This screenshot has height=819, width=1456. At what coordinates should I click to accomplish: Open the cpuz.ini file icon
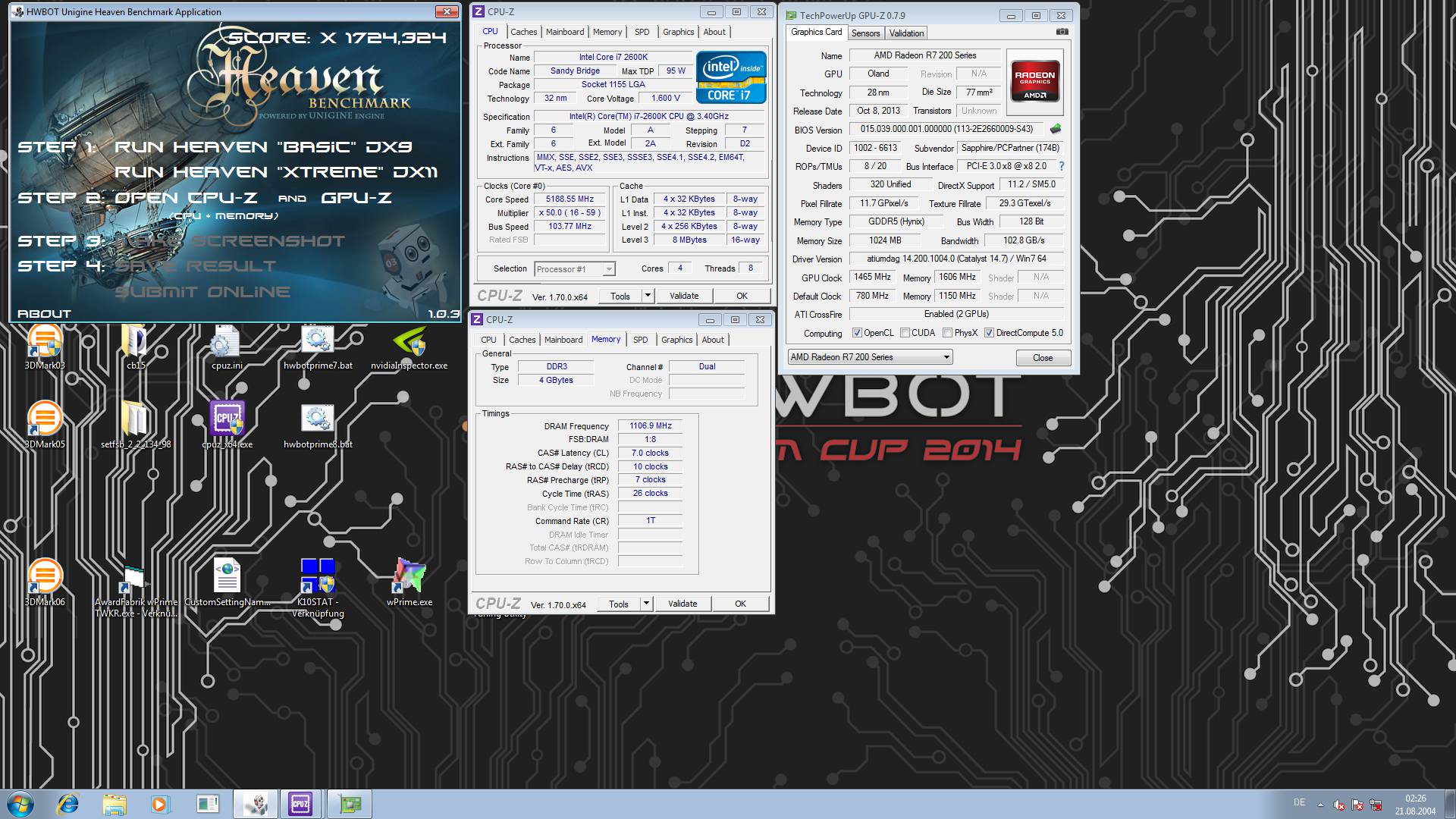(x=227, y=347)
